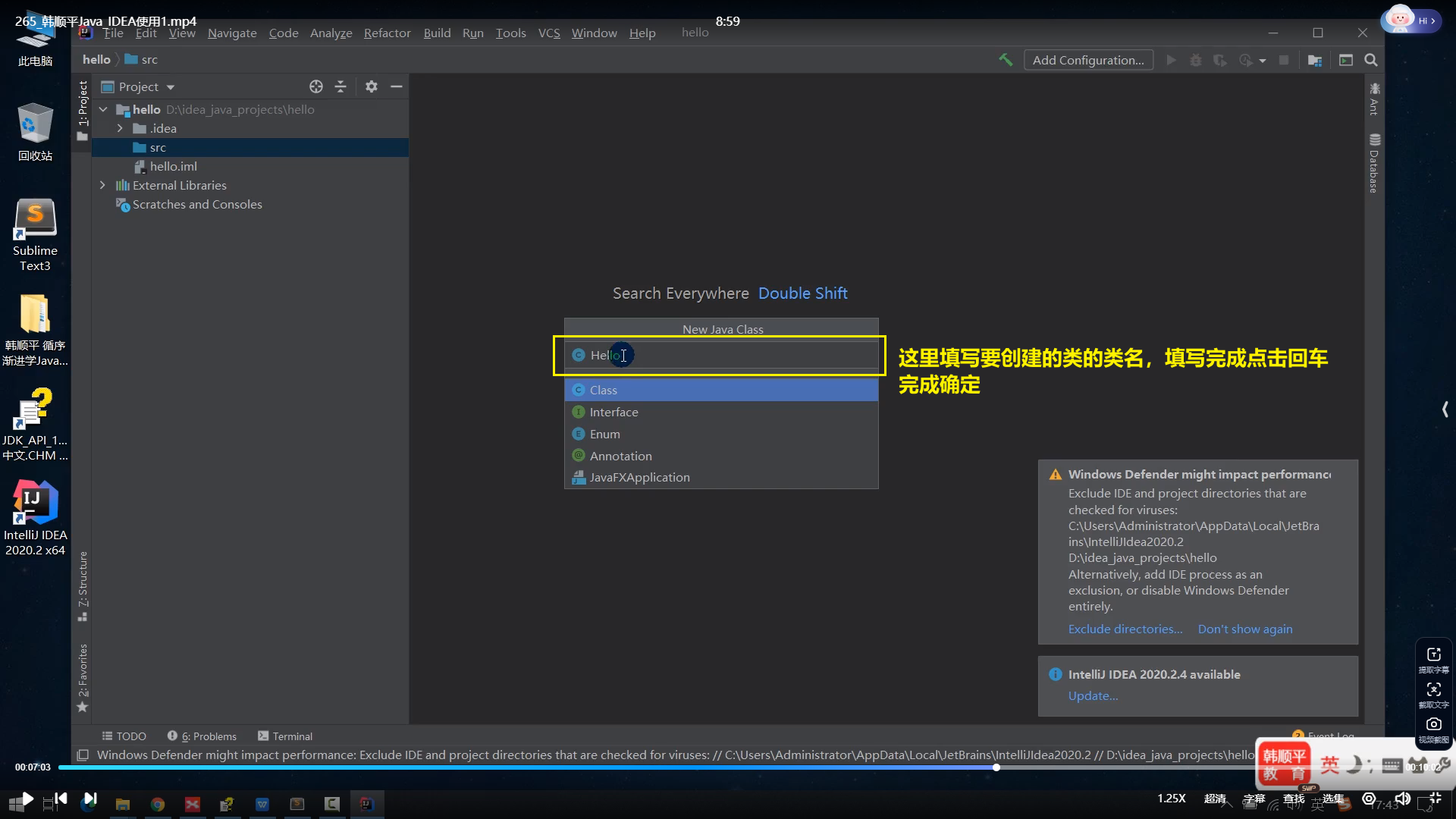The image size is (1456, 819).
Task: Toggle the Structure side tool window
Action: tap(83, 585)
